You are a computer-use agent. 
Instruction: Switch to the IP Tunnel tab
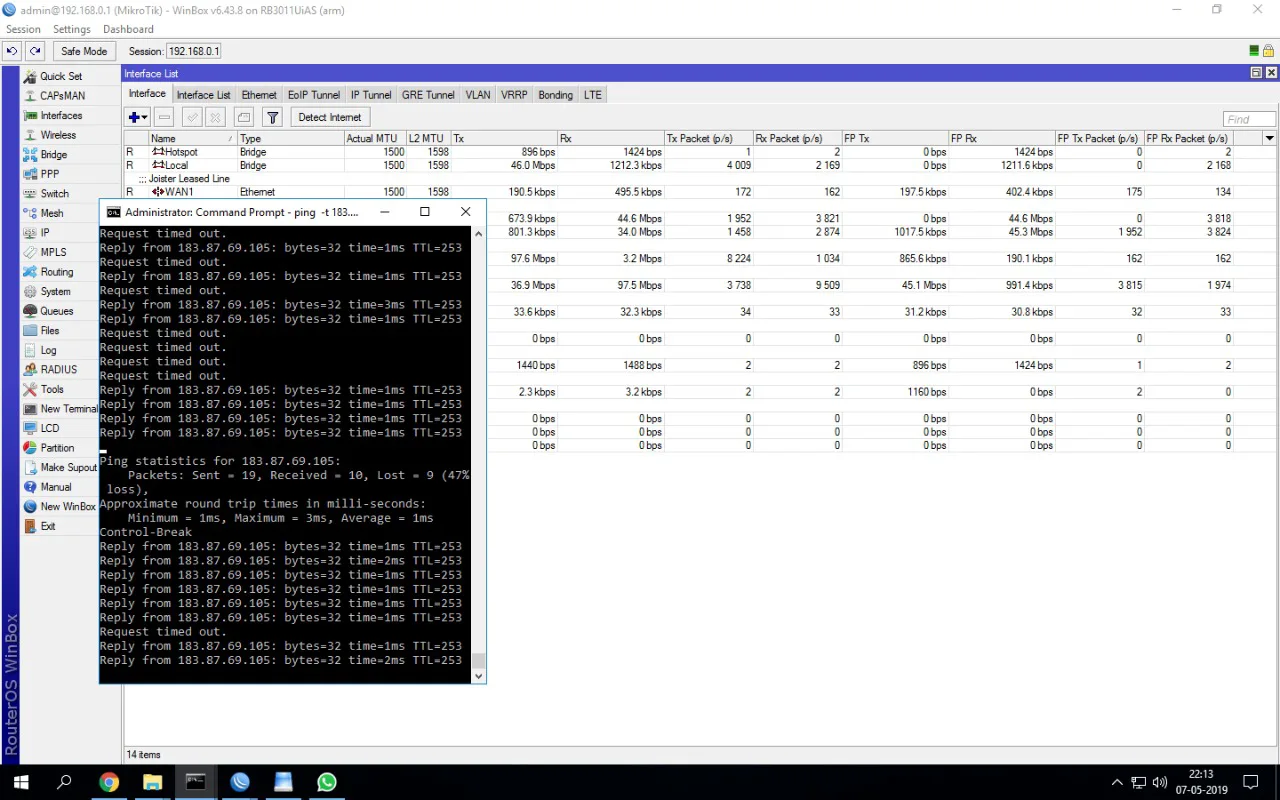point(371,95)
